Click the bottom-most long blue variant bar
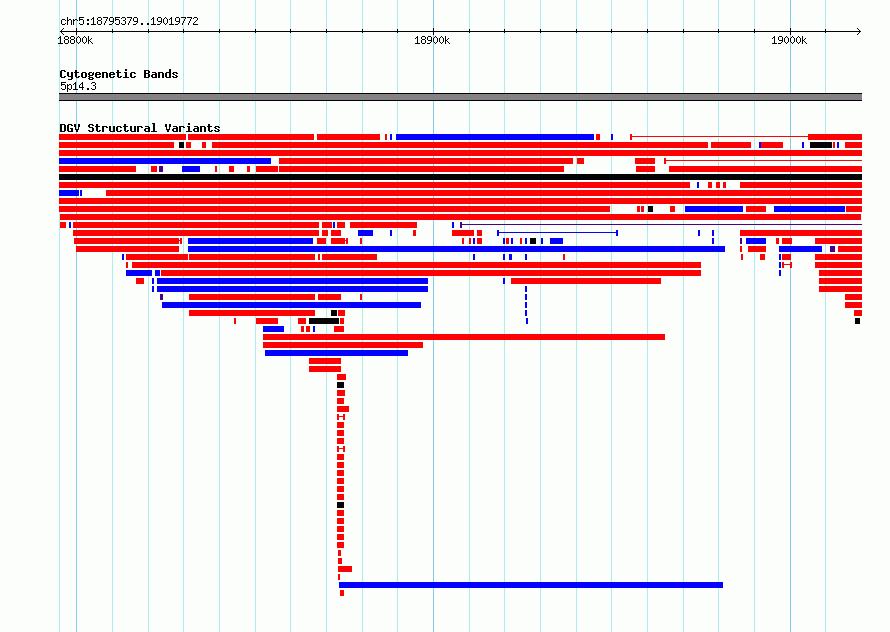Screen dimensions: 890x632 (531, 585)
